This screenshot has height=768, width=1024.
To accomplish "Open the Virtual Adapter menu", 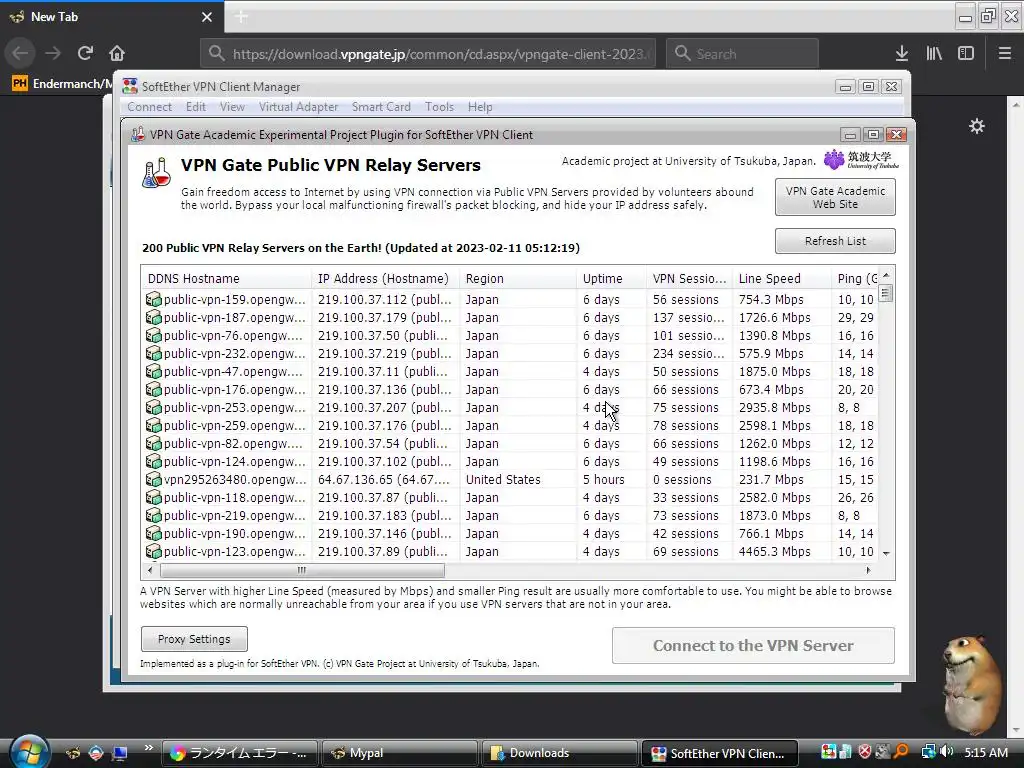I will (298, 107).
